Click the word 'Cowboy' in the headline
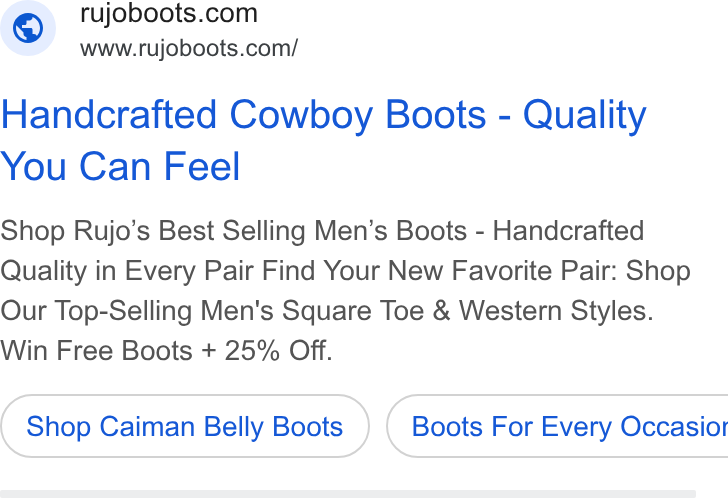 [301, 116]
